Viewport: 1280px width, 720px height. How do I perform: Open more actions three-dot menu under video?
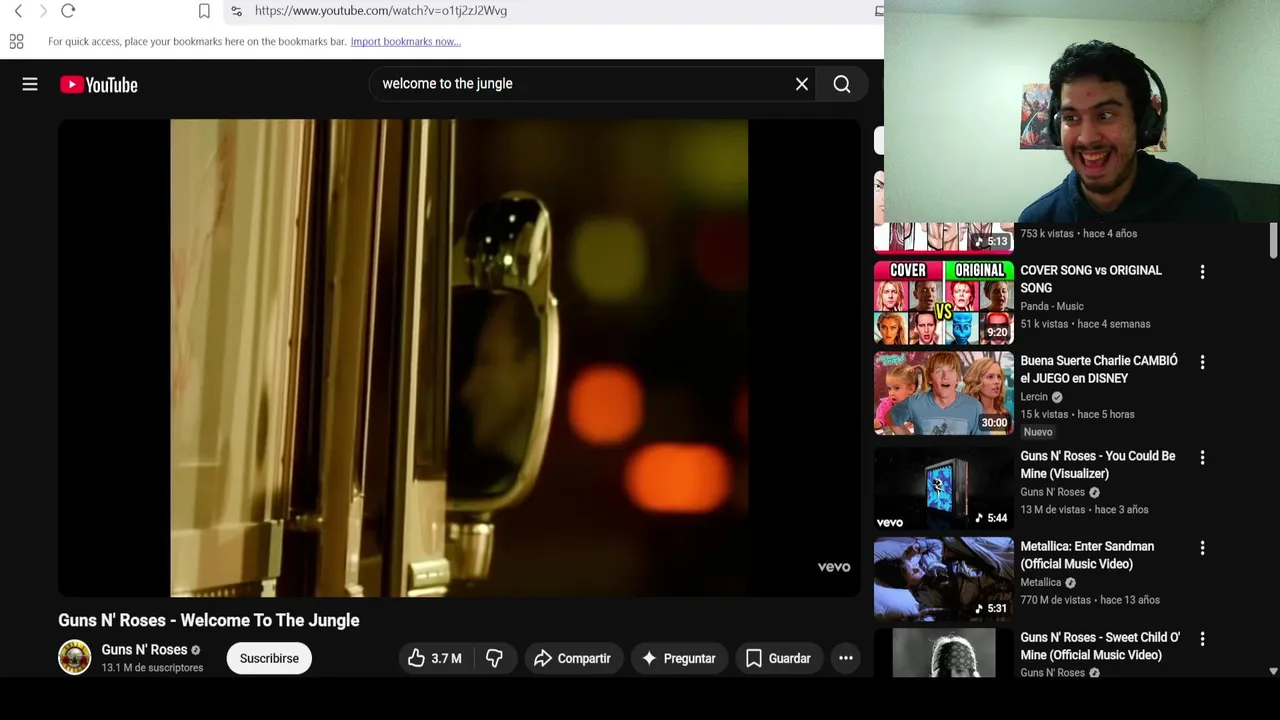pyautogui.click(x=846, y=658)
